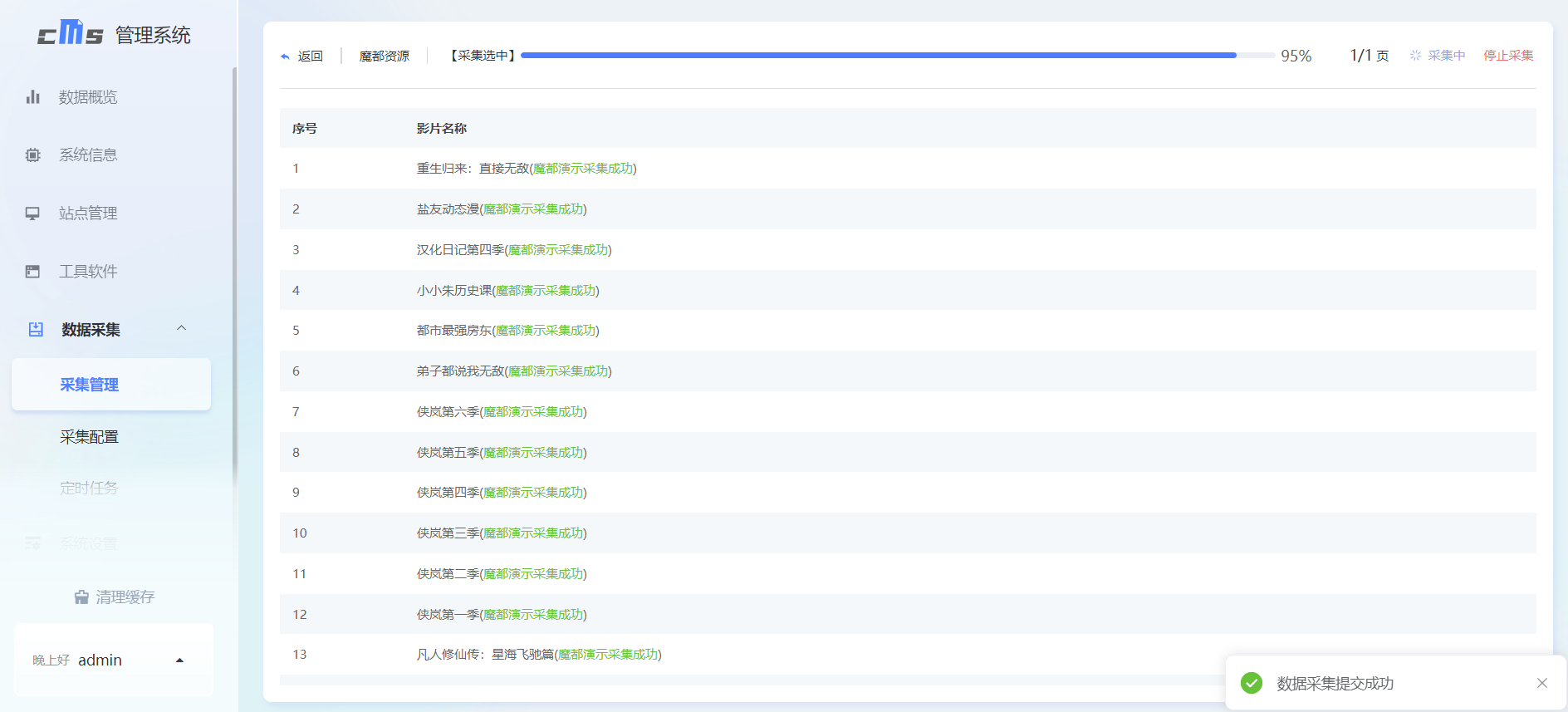Open the 定时任务 submenu item

coord(89,488)
